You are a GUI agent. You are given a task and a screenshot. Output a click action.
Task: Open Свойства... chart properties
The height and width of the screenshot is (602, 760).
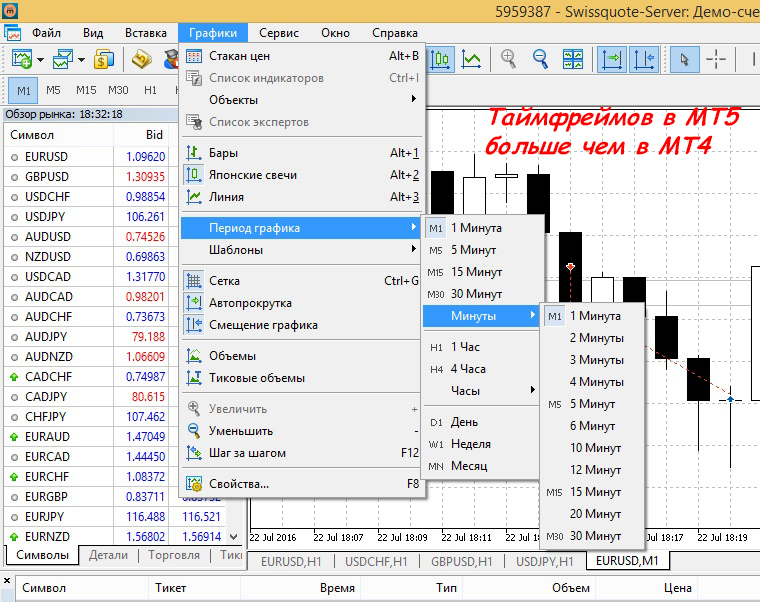[301, 484]
